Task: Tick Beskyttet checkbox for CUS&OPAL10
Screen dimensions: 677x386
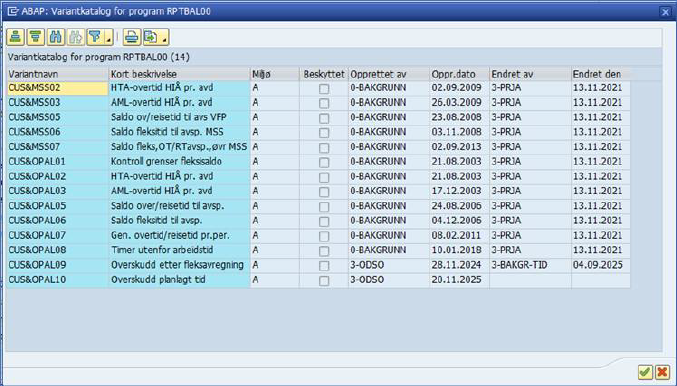Action: (324, 281)
